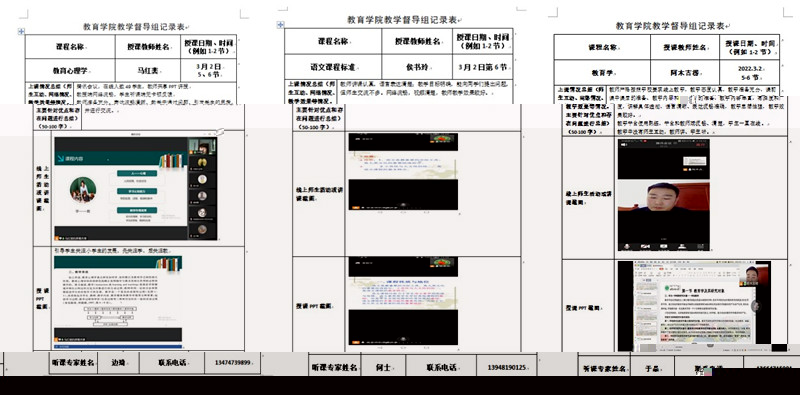Select the 语文课程标准 document's lower PPT screenshot

pyautogui.click(x=403, y=301)
